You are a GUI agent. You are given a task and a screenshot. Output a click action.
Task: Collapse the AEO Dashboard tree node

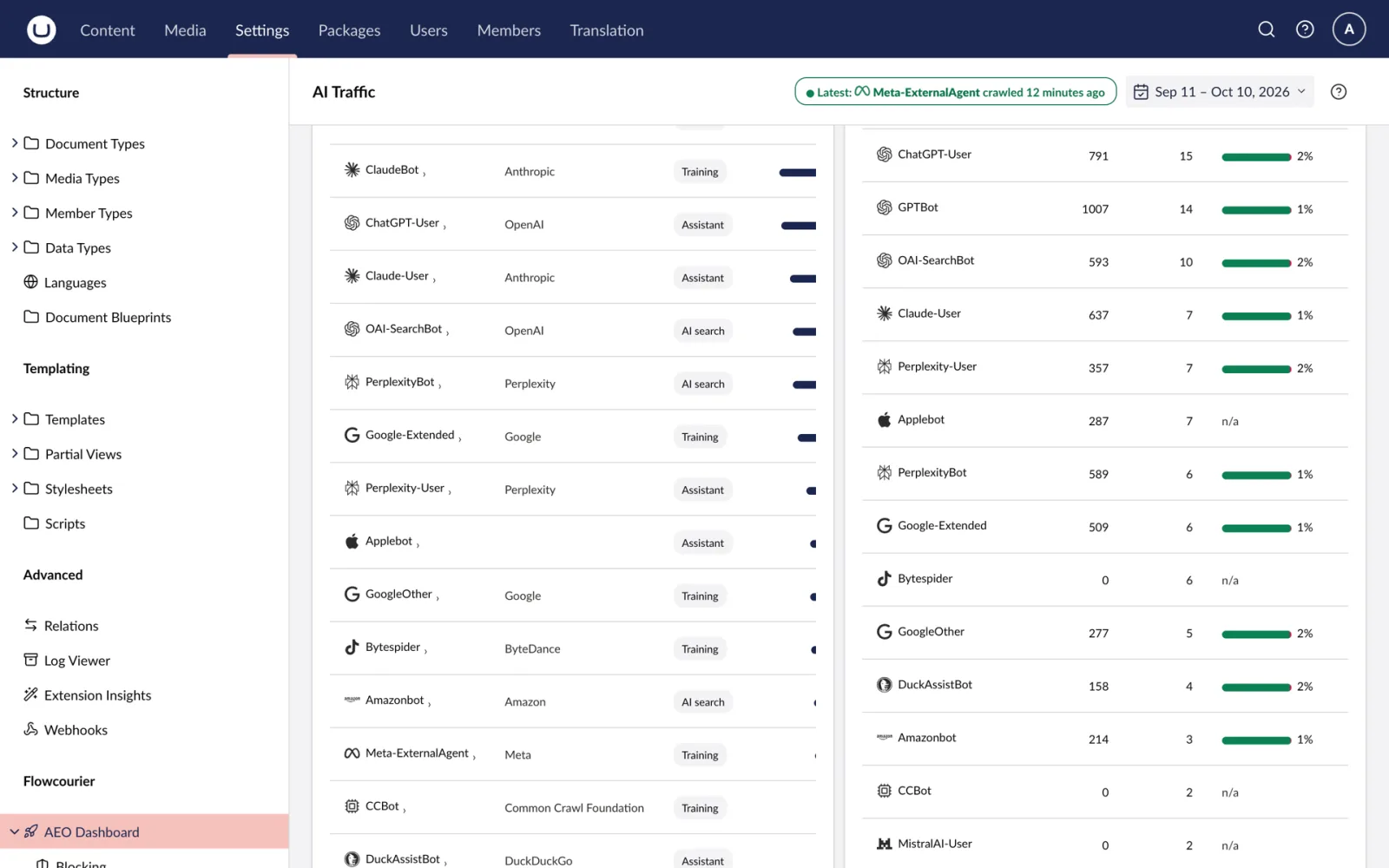tap(14, 832)
